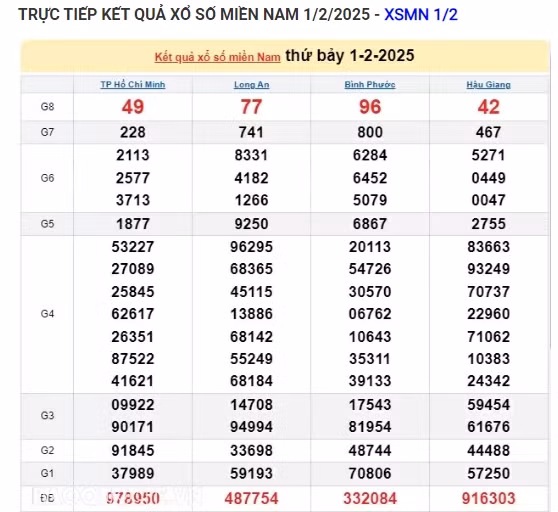The width and height of the screenshot is (558, 512).
Task: Select G4 number 83663
Action: pos(489,247)
